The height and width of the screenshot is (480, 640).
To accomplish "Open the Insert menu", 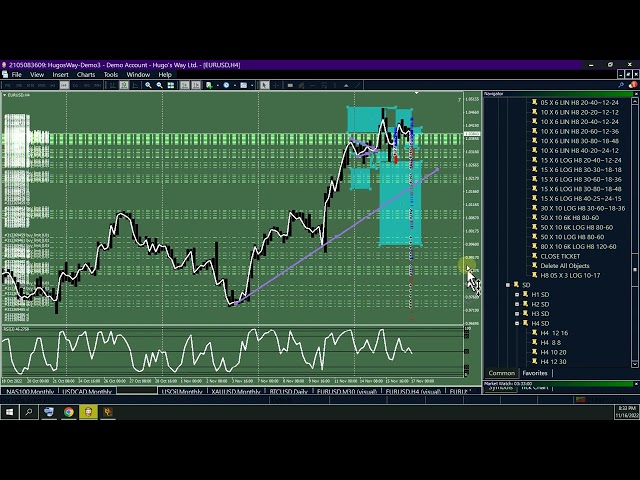I will click(x=61, y=74).
